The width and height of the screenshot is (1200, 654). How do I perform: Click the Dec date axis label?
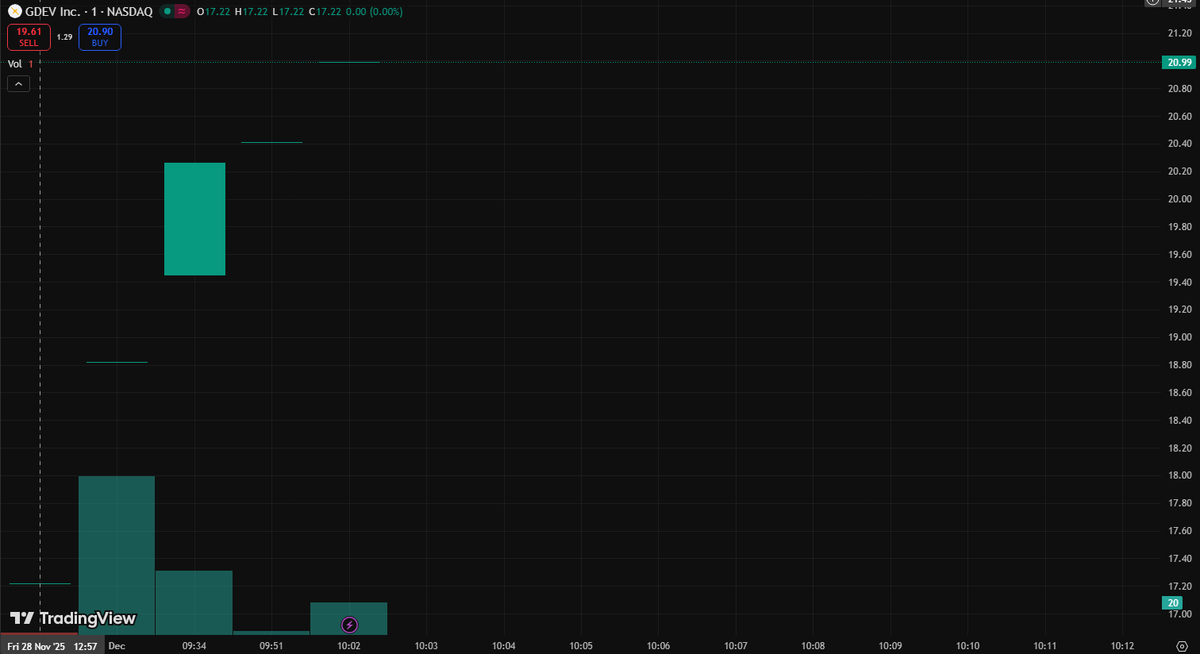pos(117,646)
